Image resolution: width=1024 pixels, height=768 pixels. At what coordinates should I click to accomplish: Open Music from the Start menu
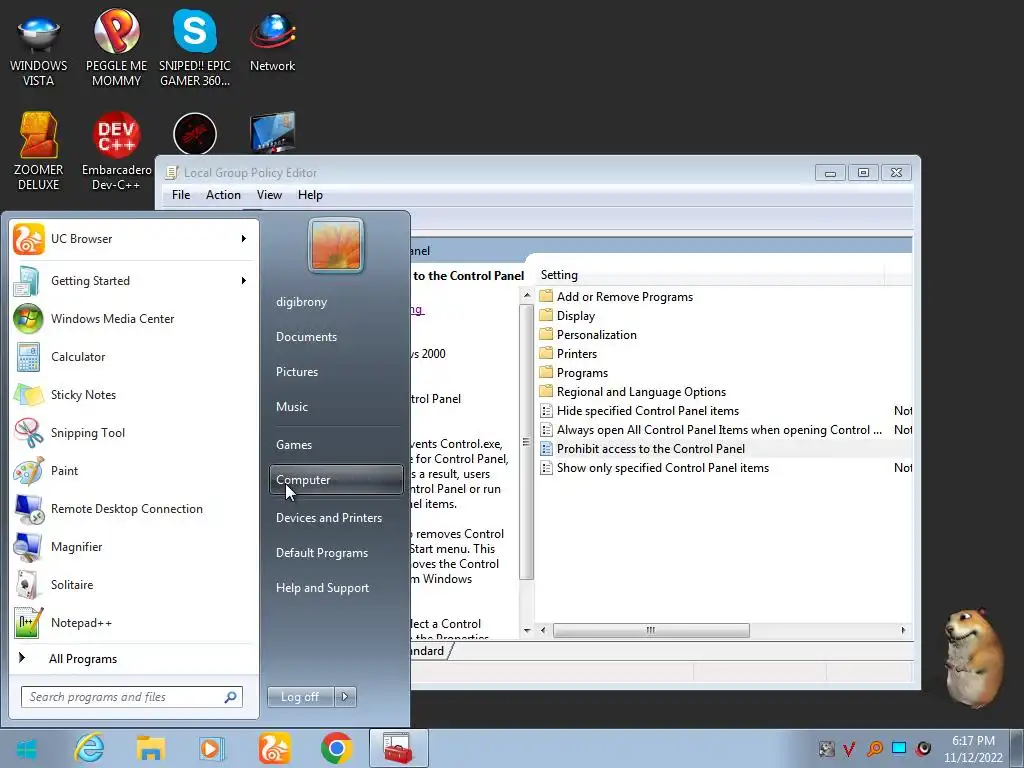(336, 407)
